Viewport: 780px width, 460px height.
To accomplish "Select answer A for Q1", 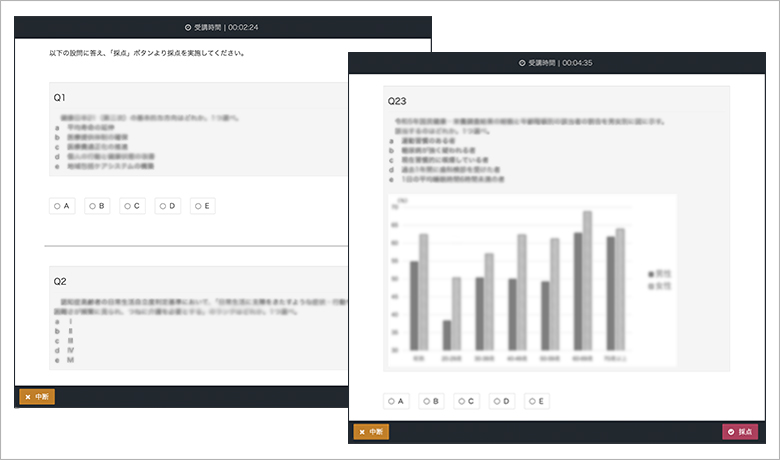I will (x=62, y=206).
